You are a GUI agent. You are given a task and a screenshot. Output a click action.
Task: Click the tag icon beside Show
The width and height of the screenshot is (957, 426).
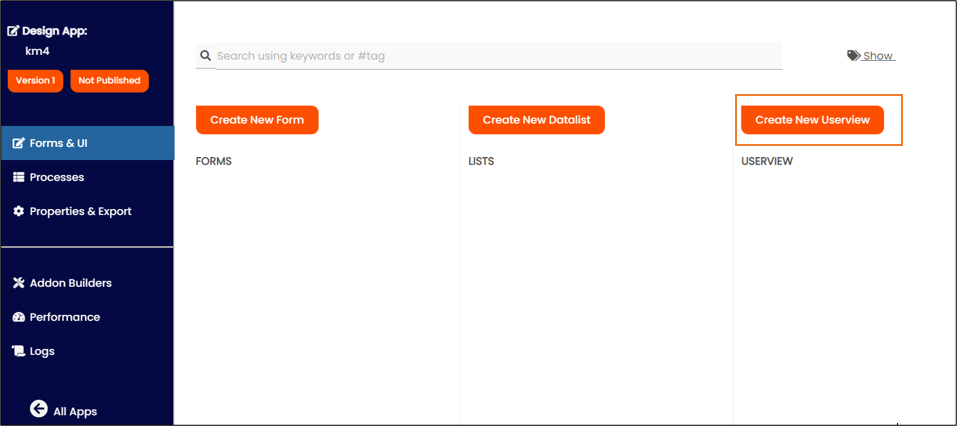pos(853,56)
